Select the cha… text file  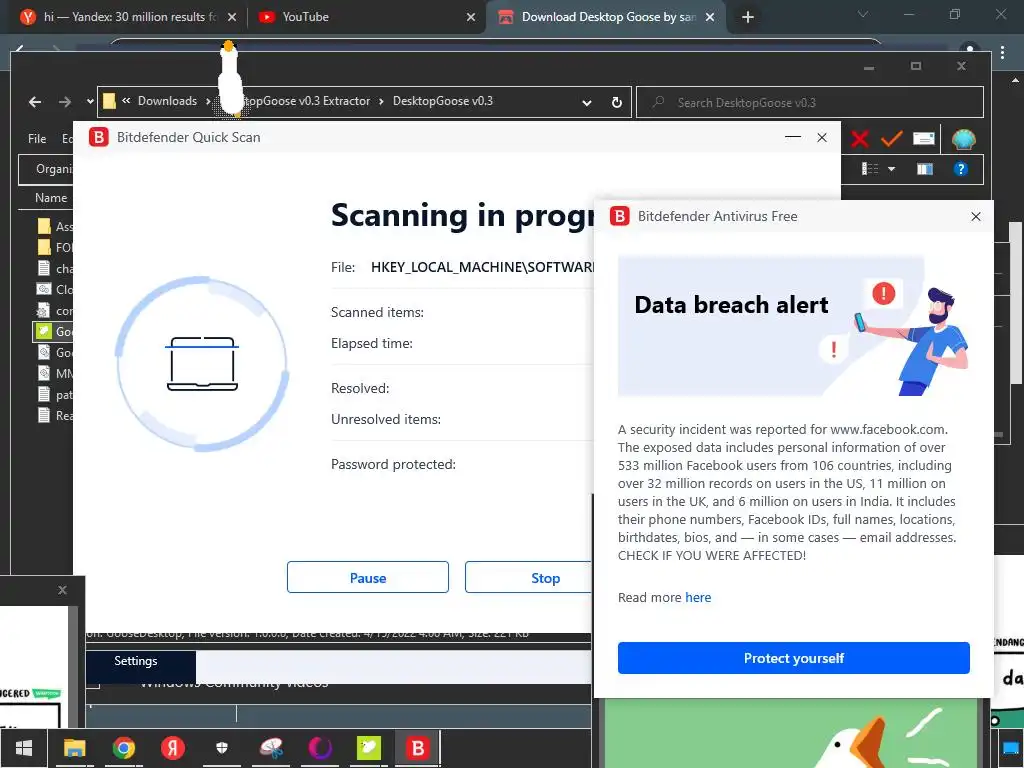tap(55, 268)
